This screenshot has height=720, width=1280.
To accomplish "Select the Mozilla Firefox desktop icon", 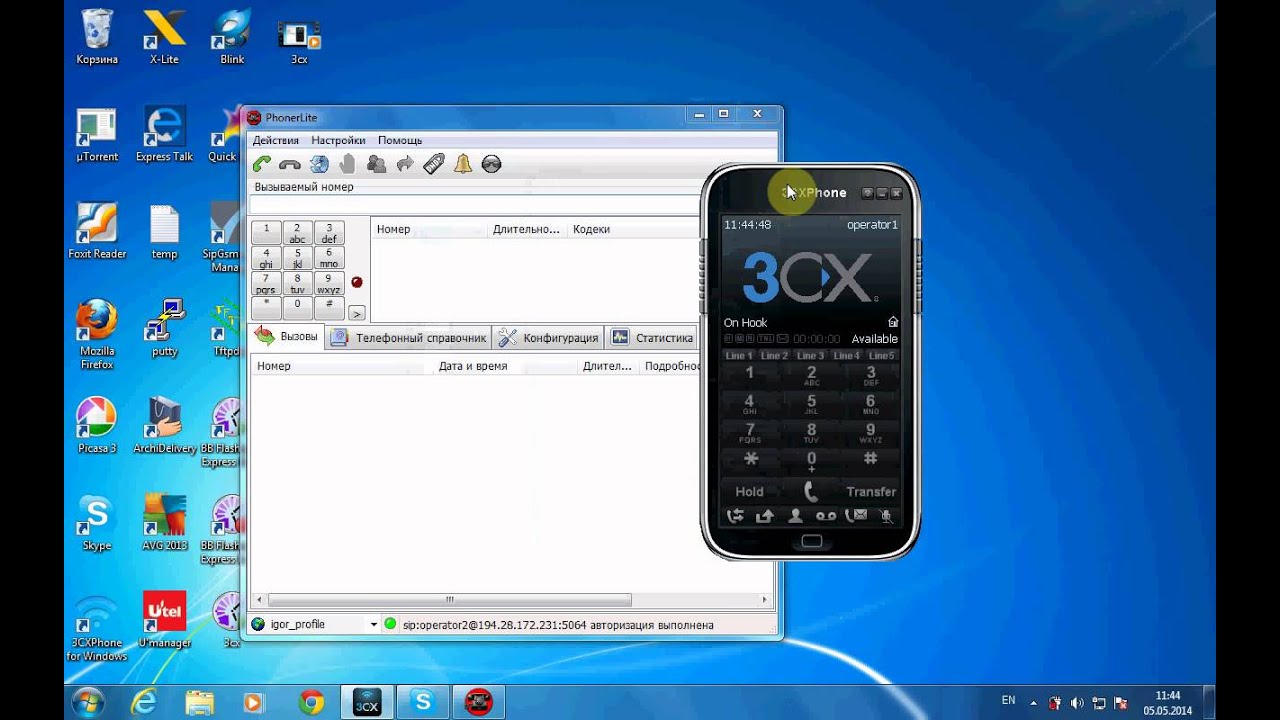I will [97, 335].
